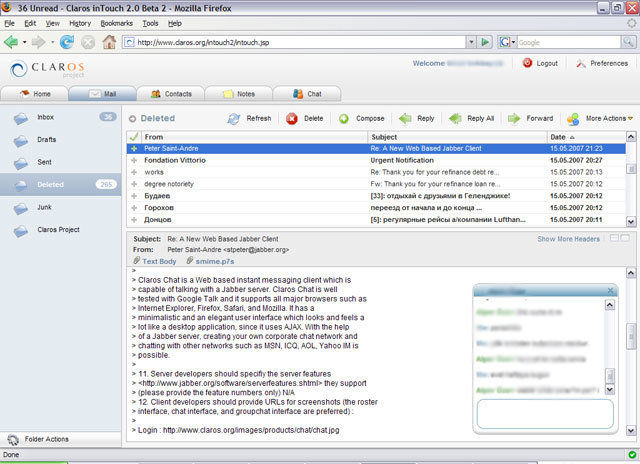
Task: Click the chat popup message input box
Action: pyautogui.click(x=545, y=414)
